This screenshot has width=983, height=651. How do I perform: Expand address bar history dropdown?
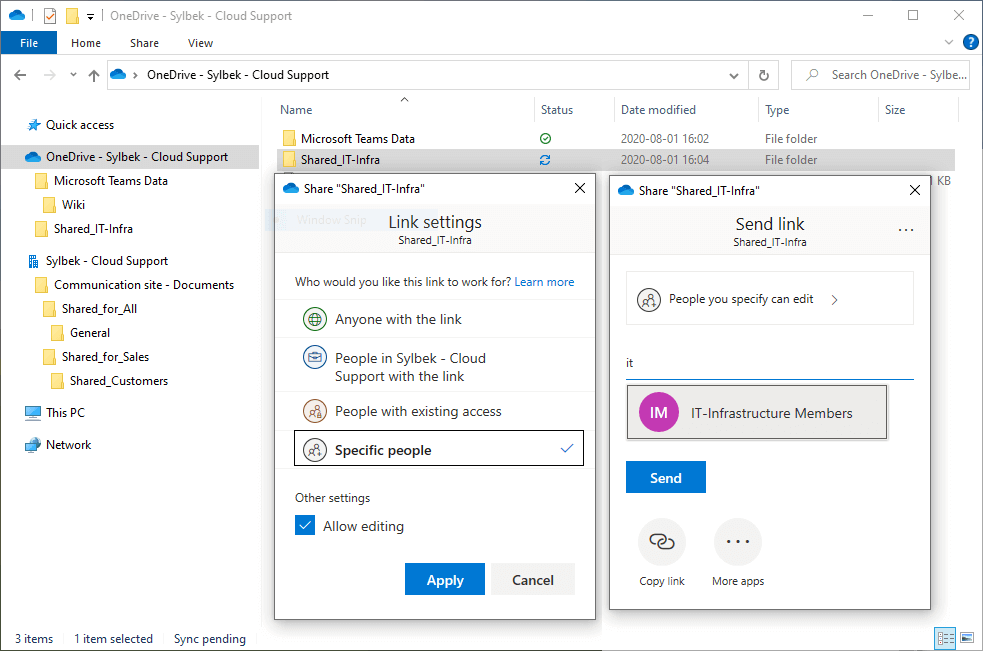tap(733, 76)
